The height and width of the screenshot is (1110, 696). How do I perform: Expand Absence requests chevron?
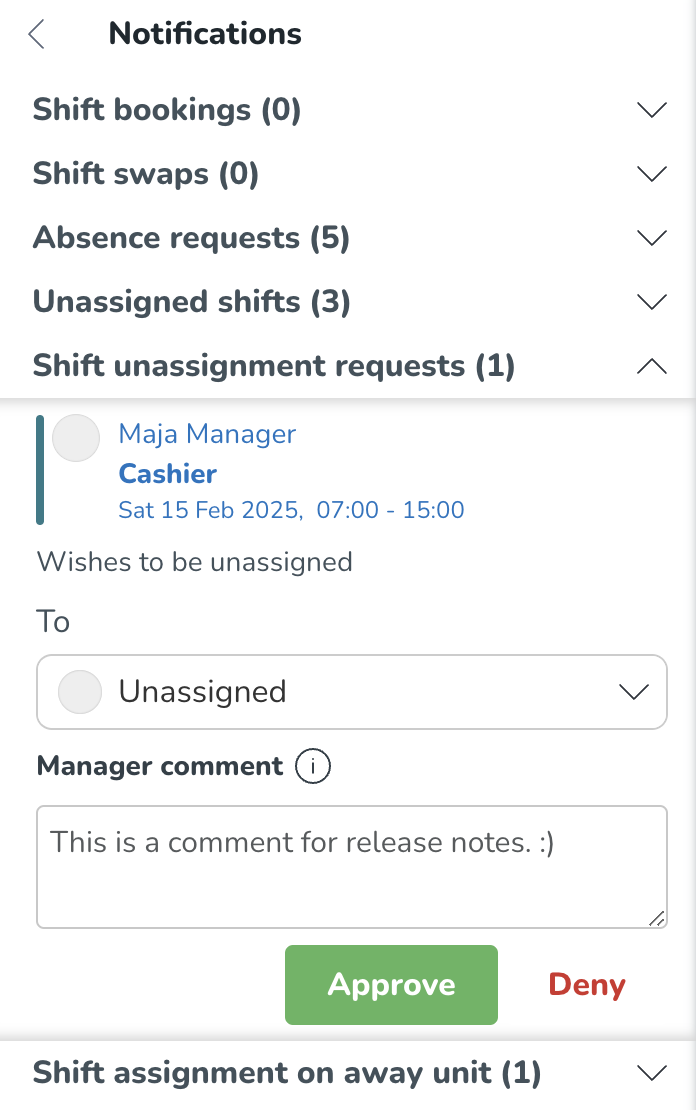point(651,238)
